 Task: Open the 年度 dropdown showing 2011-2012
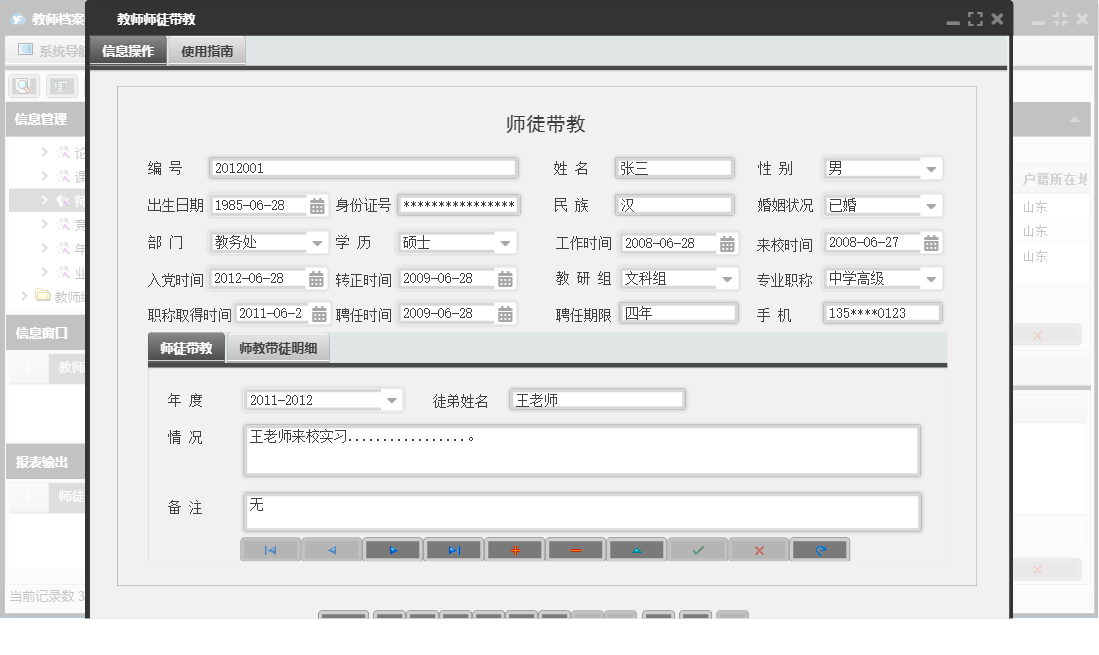pos(392,400)
